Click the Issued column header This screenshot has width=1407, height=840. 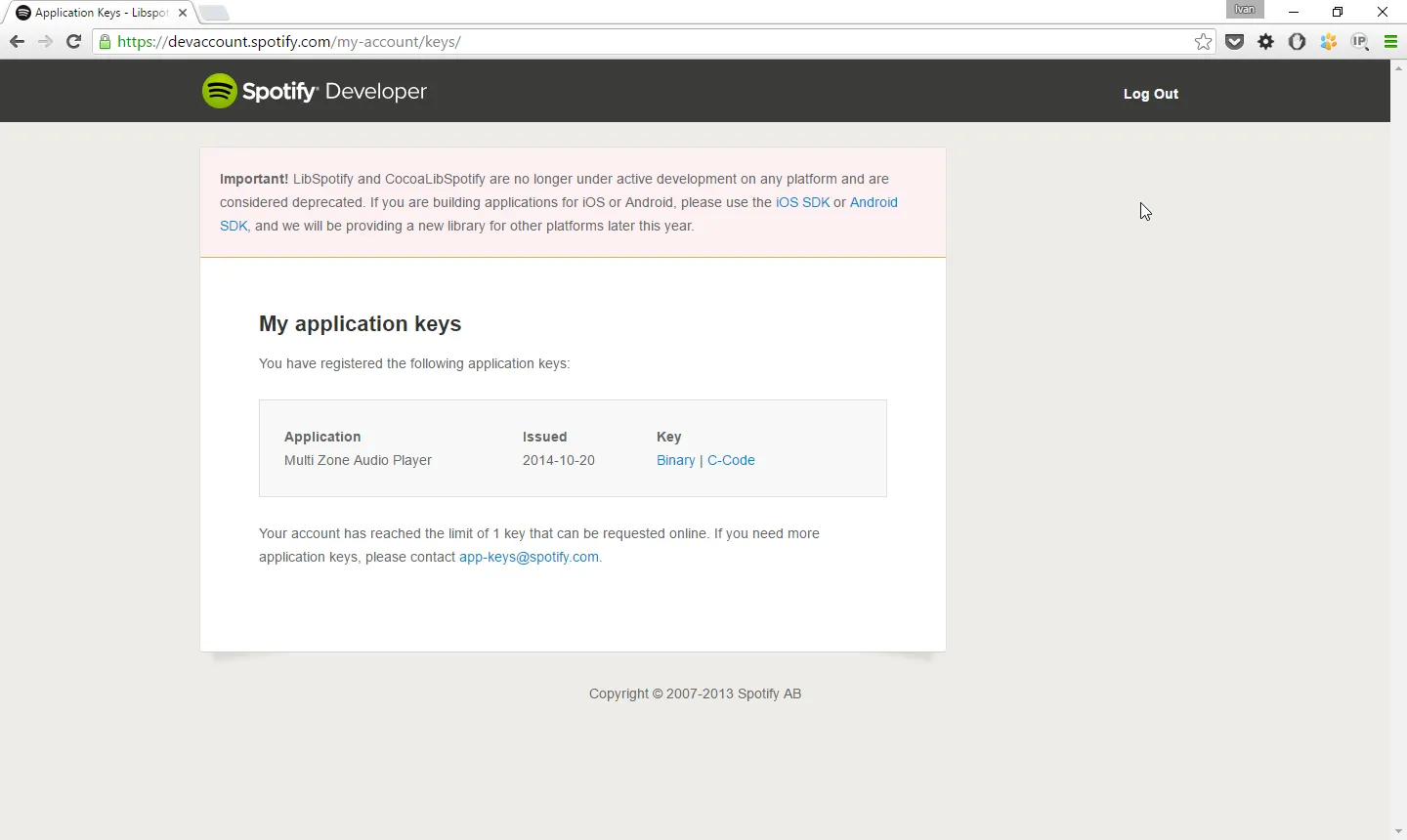[x=545, y=437]
